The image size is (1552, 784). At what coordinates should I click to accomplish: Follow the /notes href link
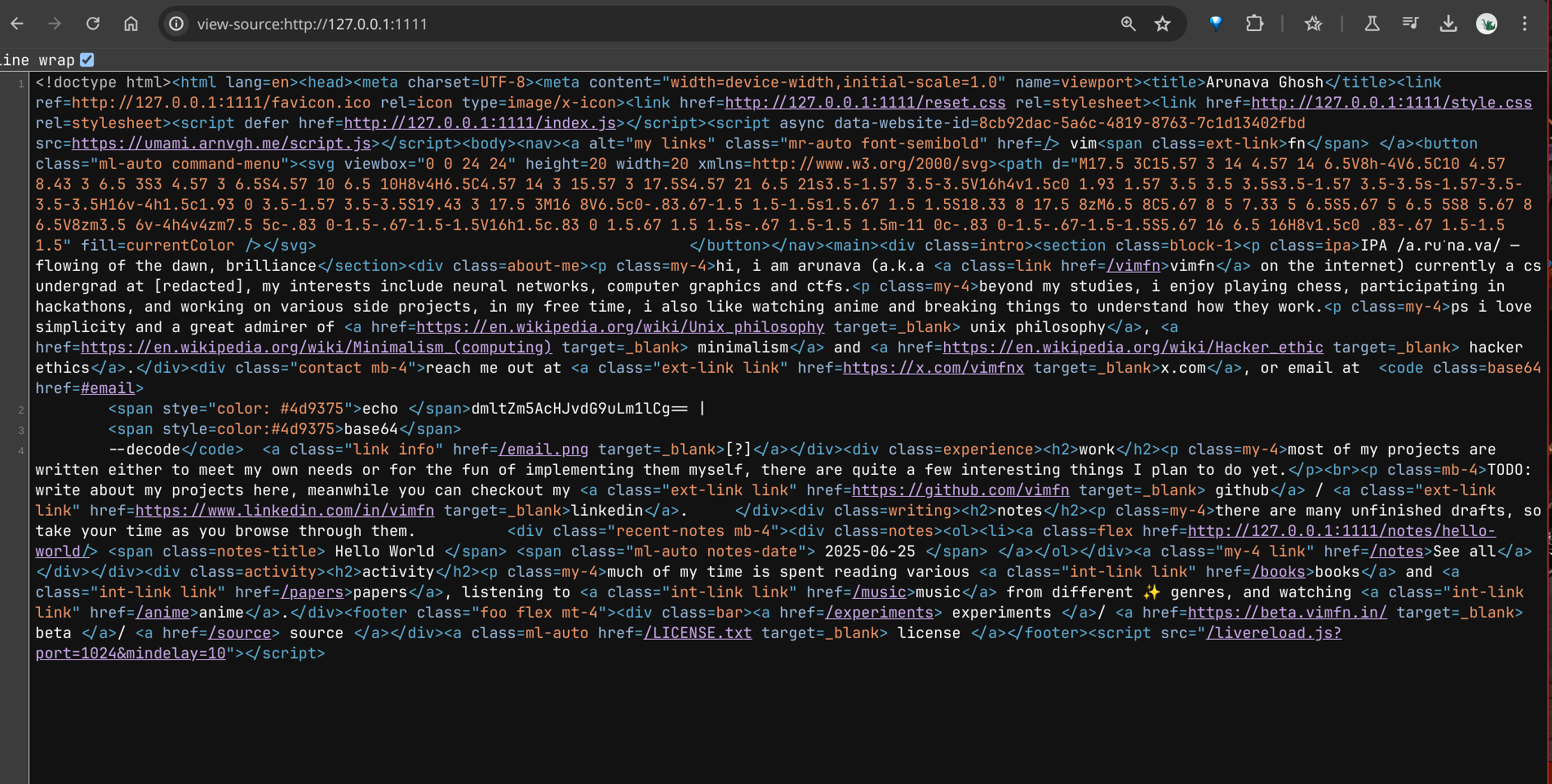1396,551
